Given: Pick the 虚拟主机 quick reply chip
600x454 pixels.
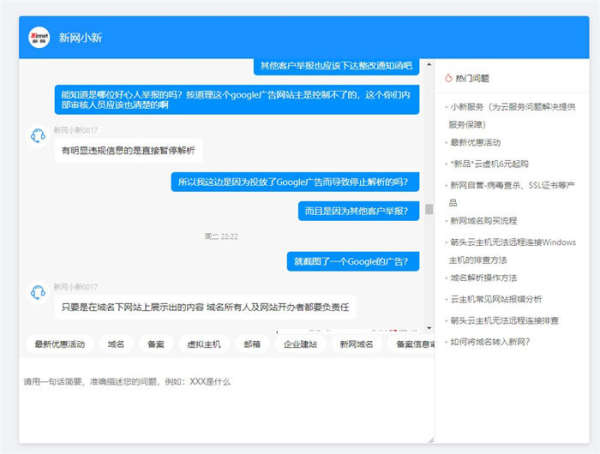Looking at the screenshot, I should (x=203, y=344).
